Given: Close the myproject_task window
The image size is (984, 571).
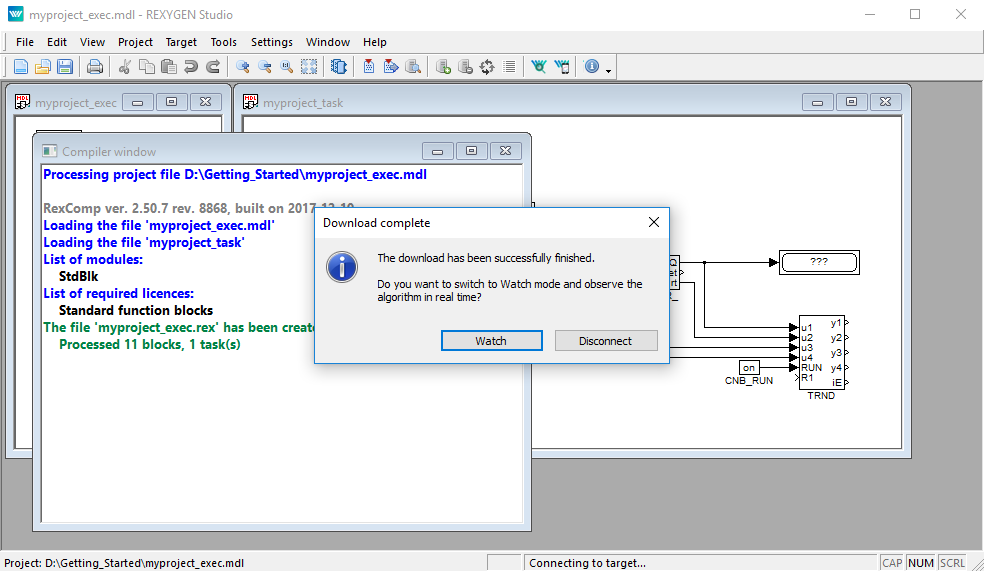Looking at the screenshot, I should [x=885, y=102].
